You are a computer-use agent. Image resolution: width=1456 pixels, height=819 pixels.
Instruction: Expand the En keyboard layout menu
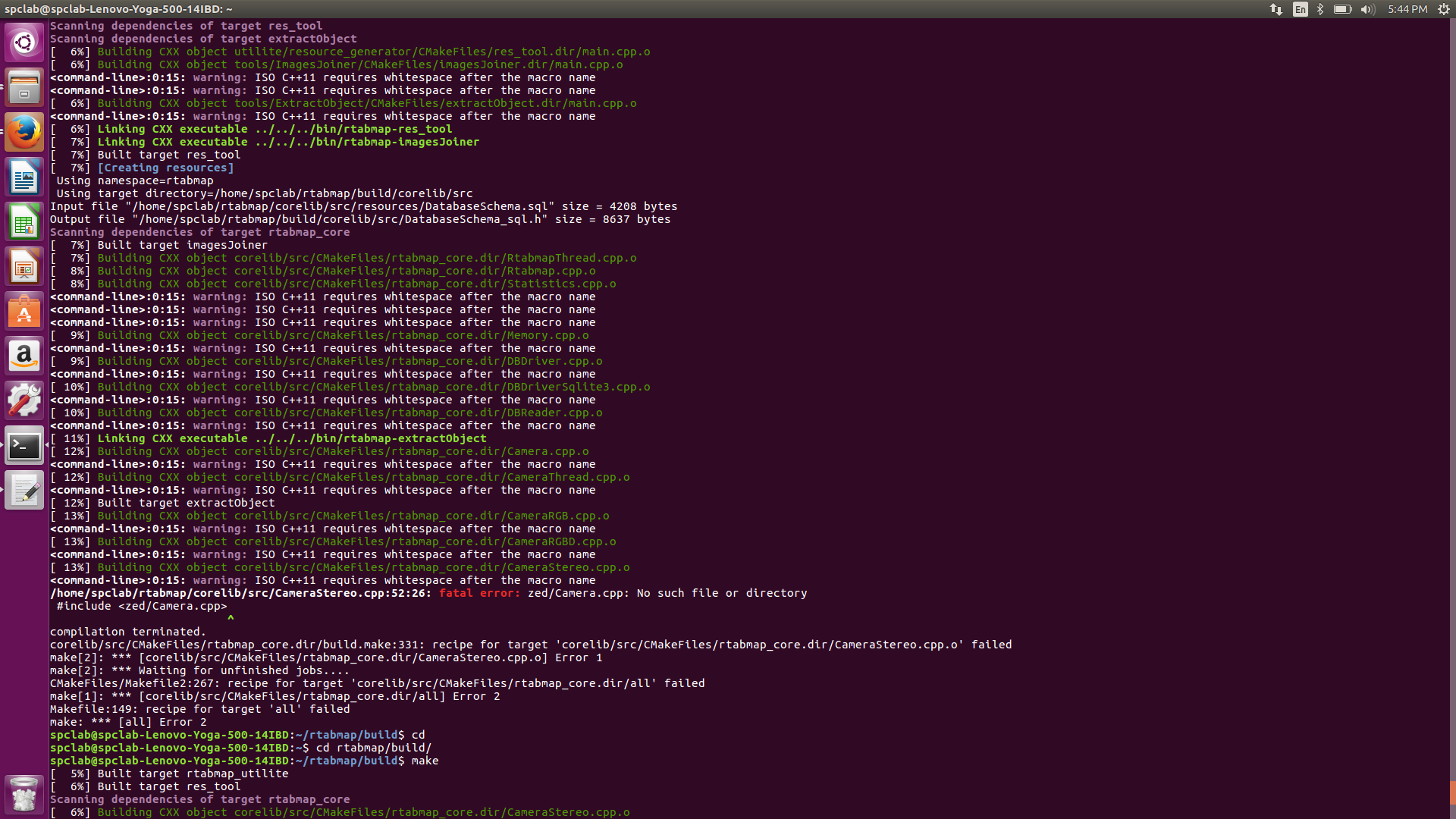[1300, 9]
